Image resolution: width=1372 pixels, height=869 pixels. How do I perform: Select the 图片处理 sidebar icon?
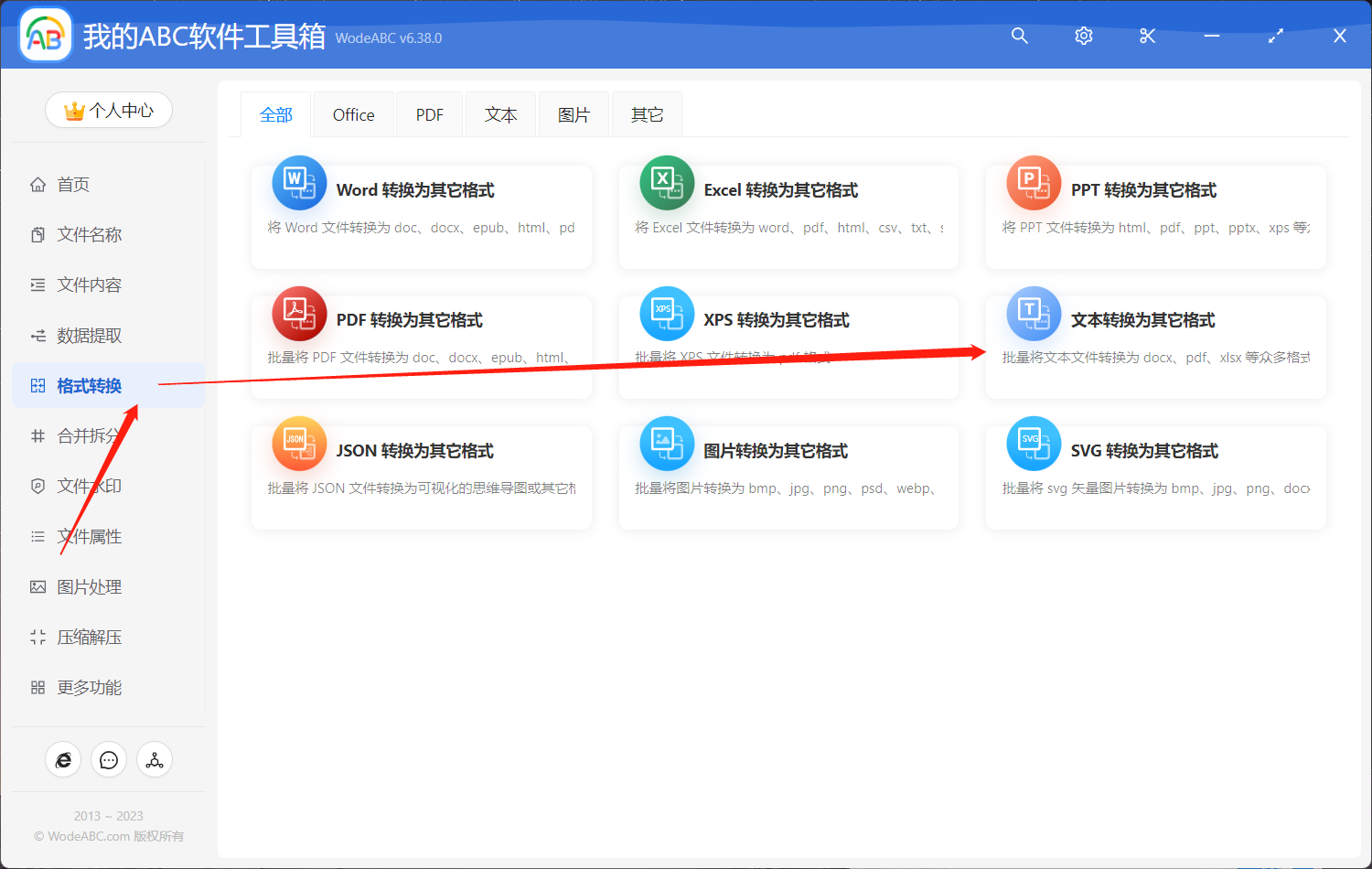[x=38, y=586]
